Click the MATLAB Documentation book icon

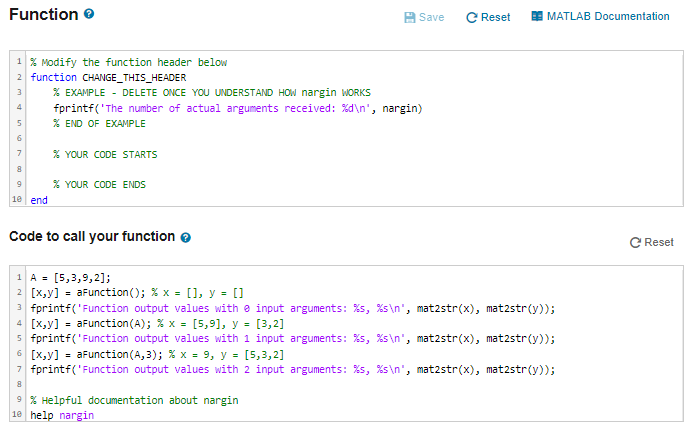pos(537,16)
